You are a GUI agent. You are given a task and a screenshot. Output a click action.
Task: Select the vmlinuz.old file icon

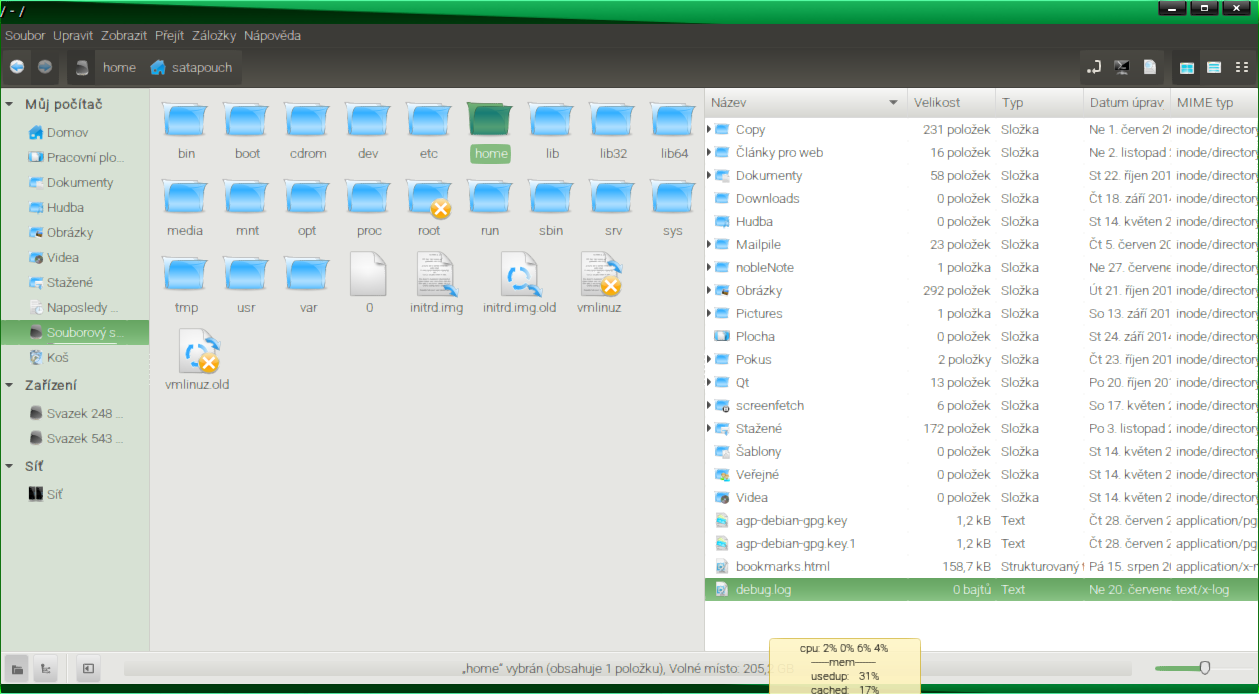[198, 351]
